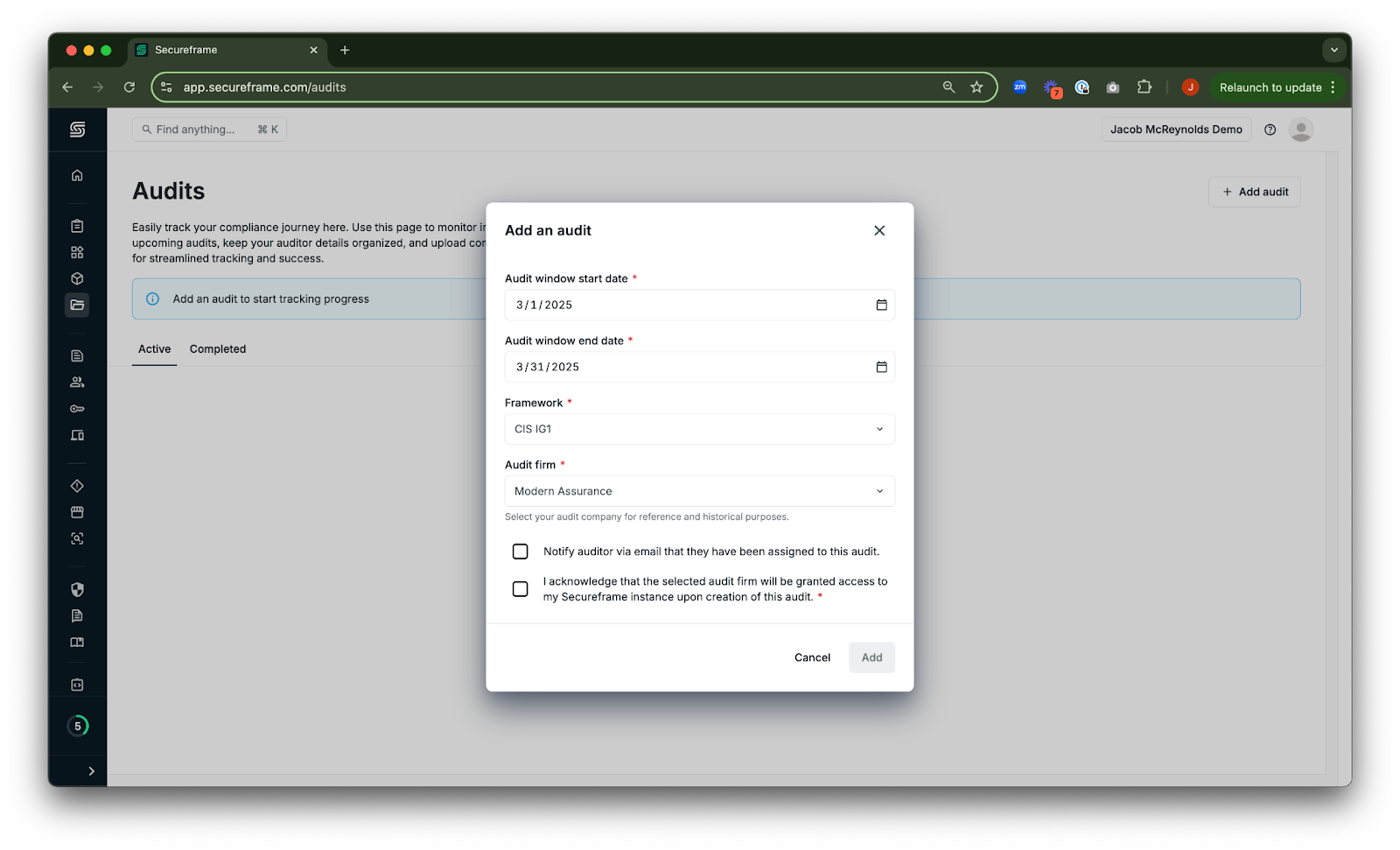Open the document icon in sidebar
1400x850 pixels.
click(x=77, y=355)
